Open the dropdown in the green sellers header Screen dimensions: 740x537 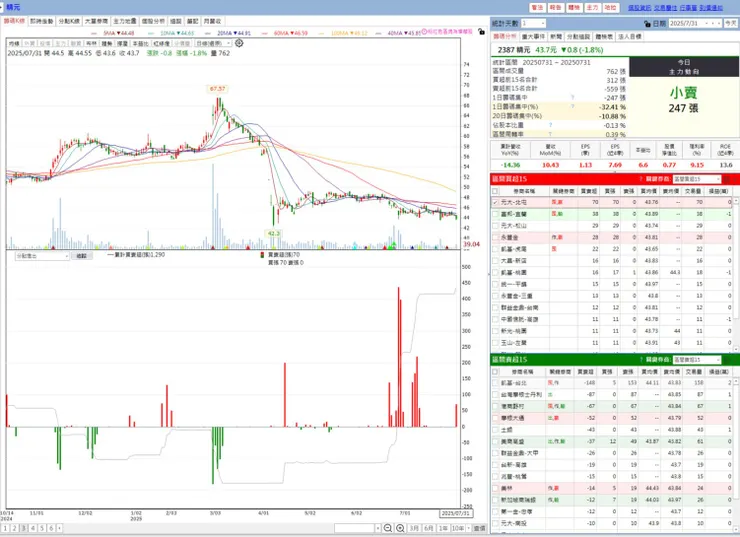[697, 360]
